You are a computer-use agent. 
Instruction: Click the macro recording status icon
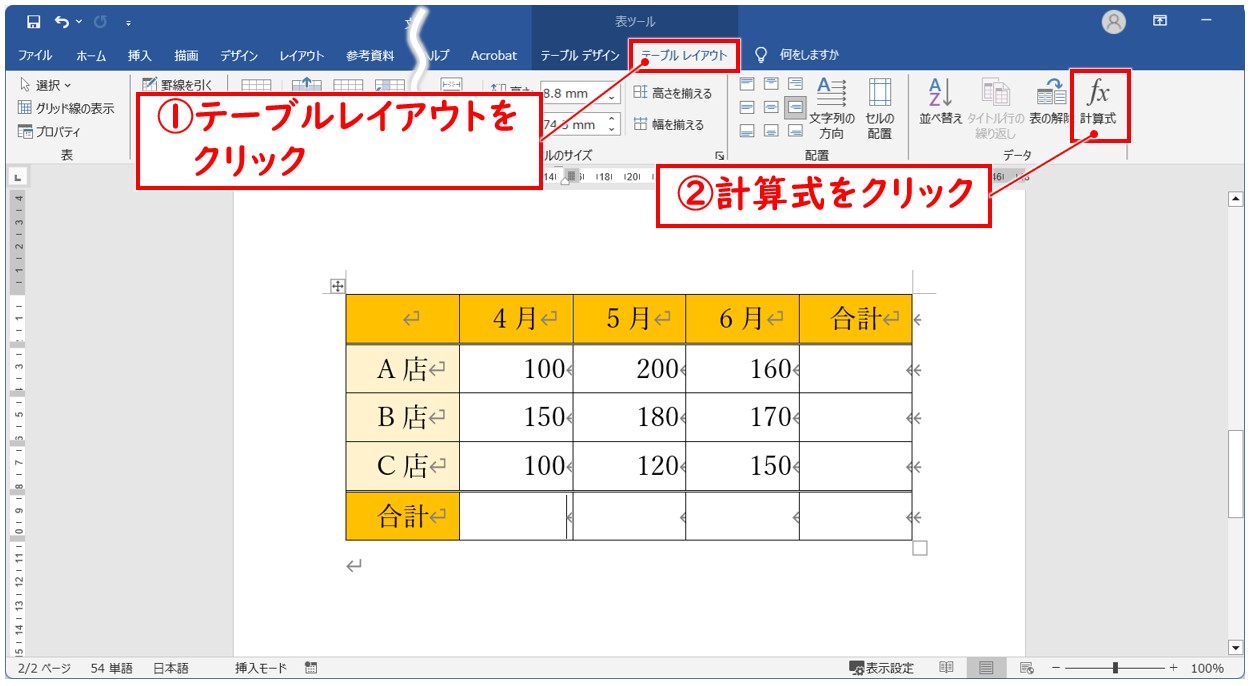click(x=311, y=668)
